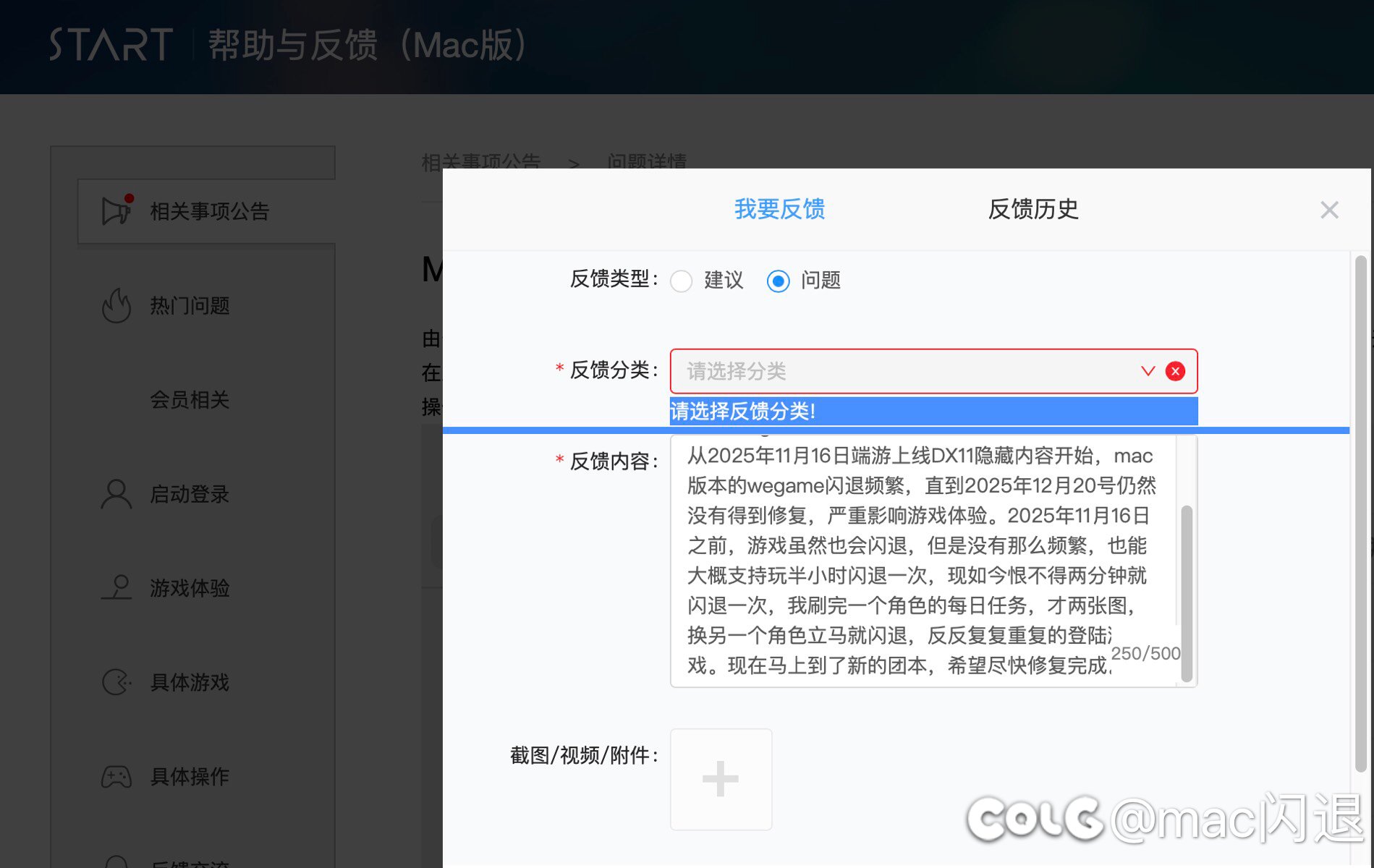The width and height of the screenshot is (1374, 868).
Task: Clear feedback category with the red X icon
Action: pyautogui.click(x=1176, y=371)
